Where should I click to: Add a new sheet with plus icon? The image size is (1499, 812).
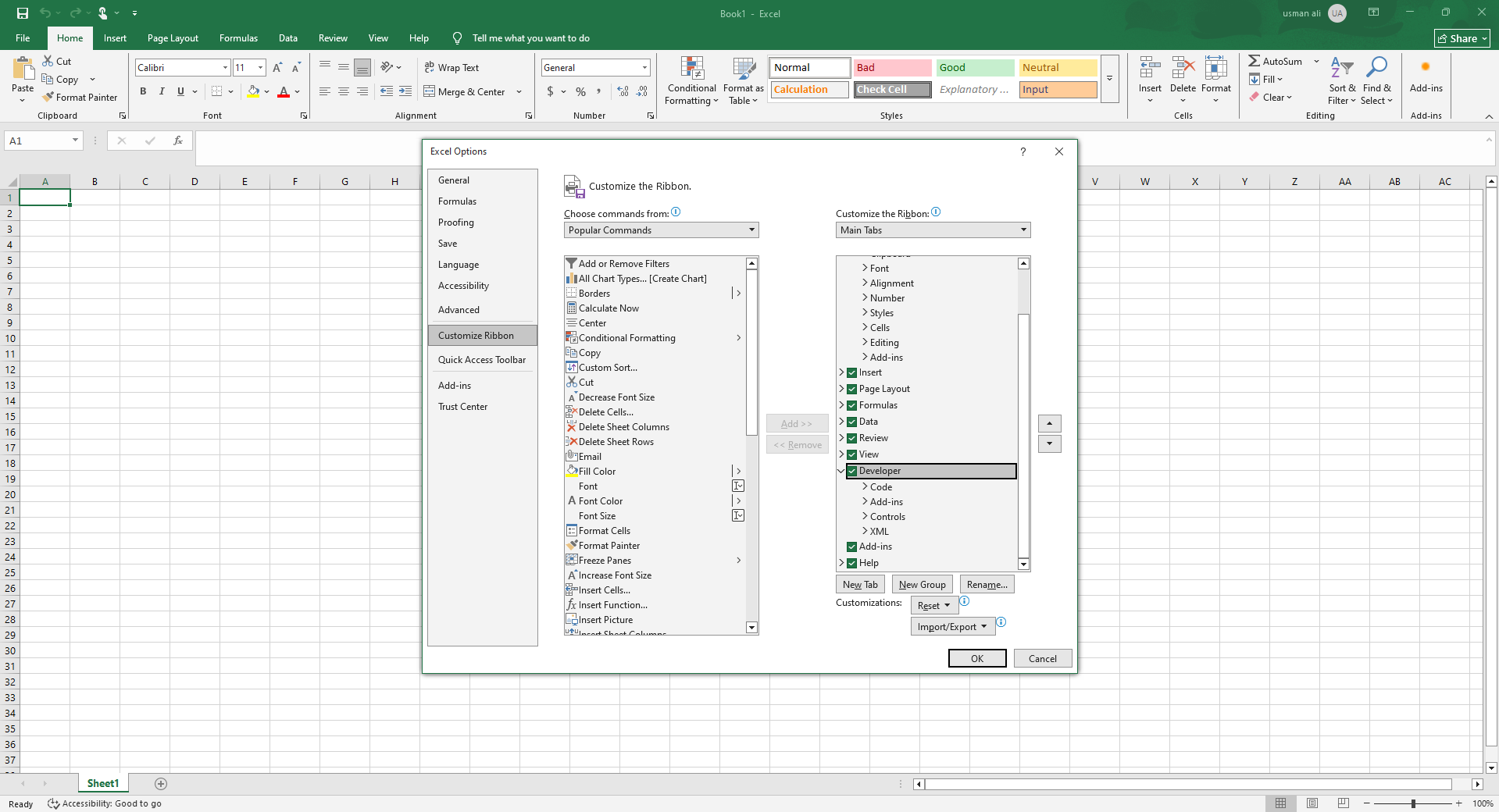click(161, 784)
